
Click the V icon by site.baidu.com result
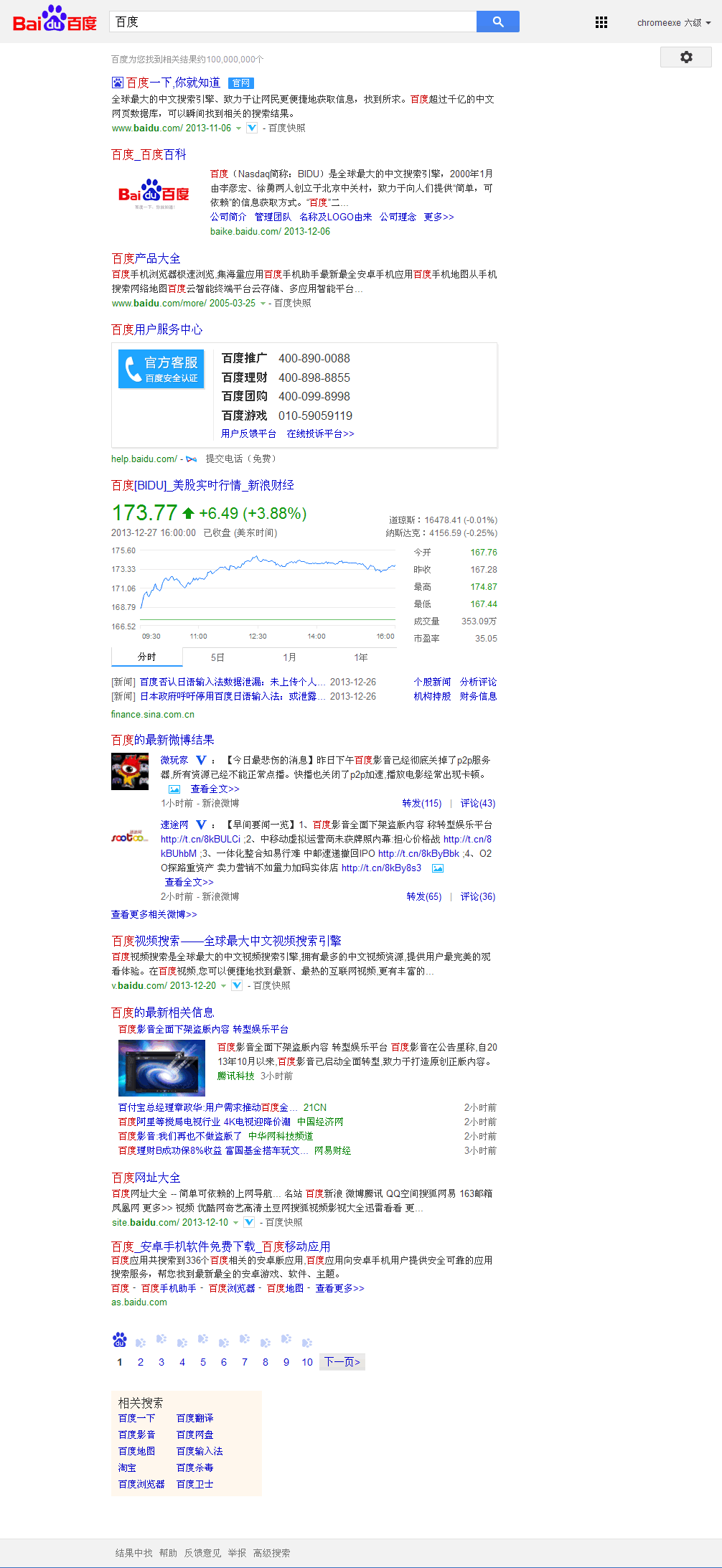point(249,1222)
